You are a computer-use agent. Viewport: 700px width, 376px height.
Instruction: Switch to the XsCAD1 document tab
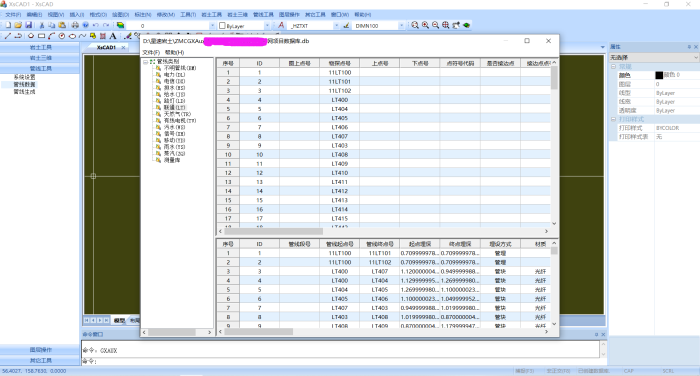(106, 47)
